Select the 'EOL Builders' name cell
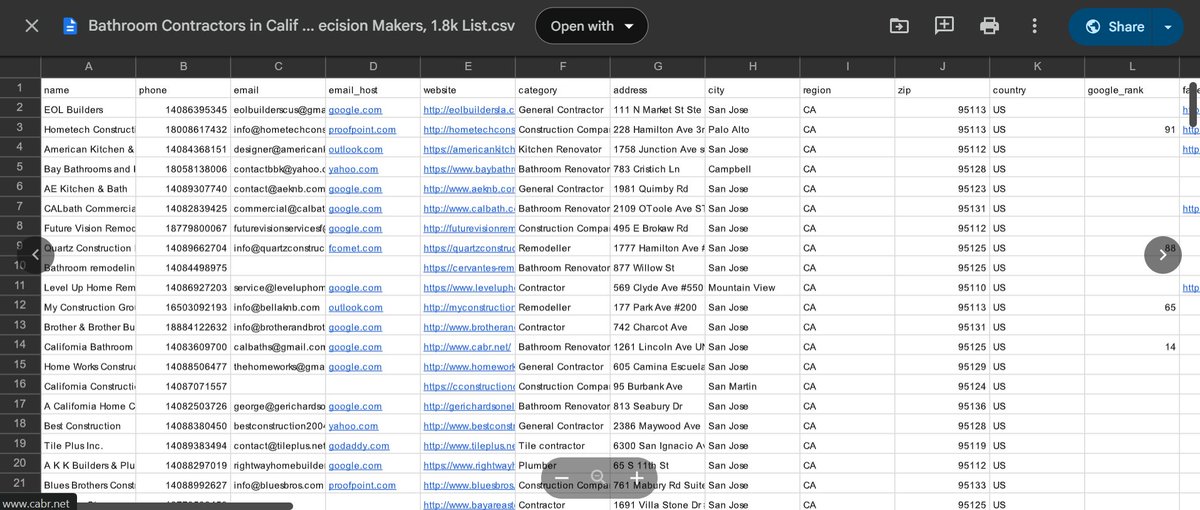 [x=88, y=109]
